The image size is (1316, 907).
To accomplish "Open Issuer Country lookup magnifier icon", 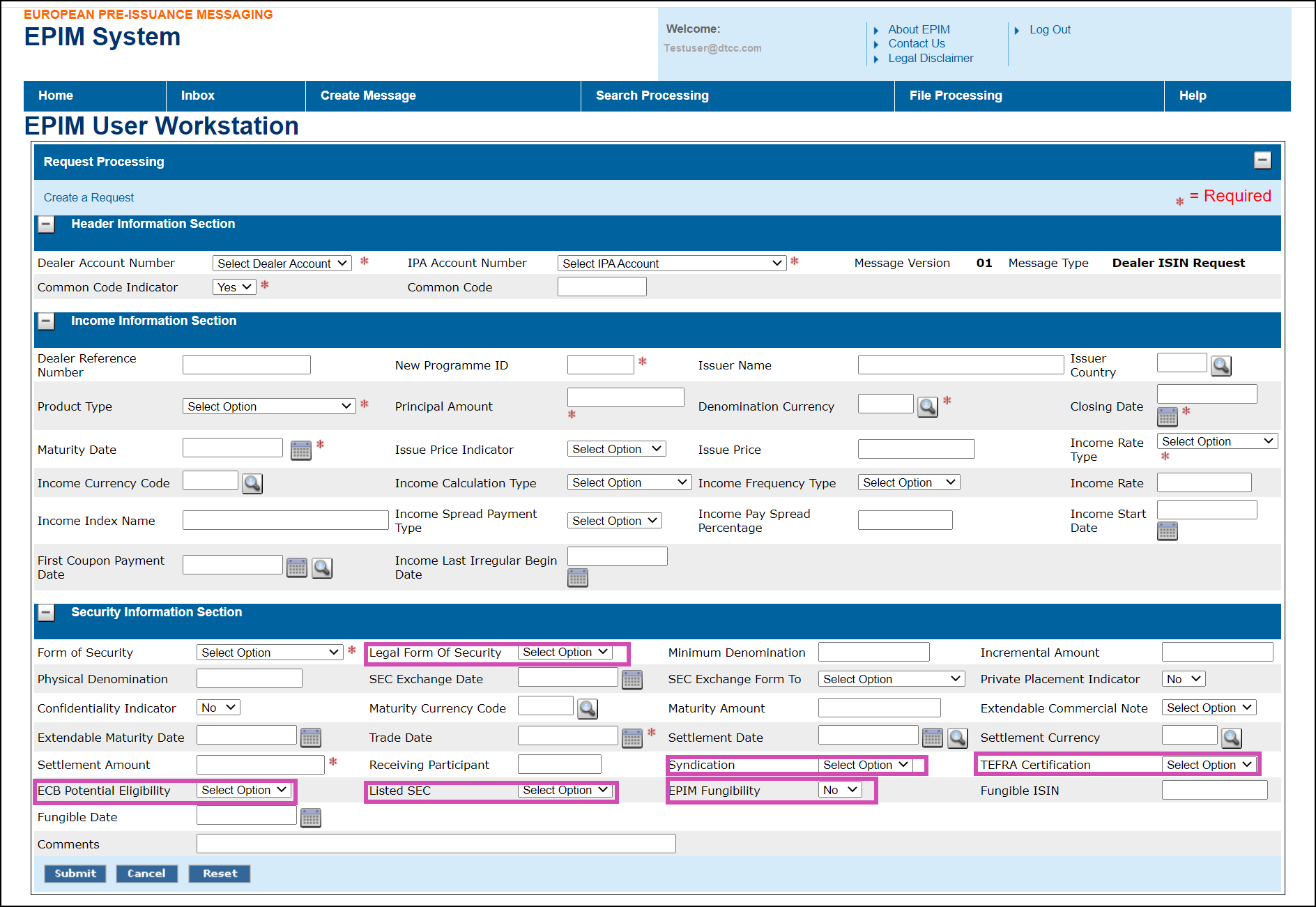I will [1221, 366].
